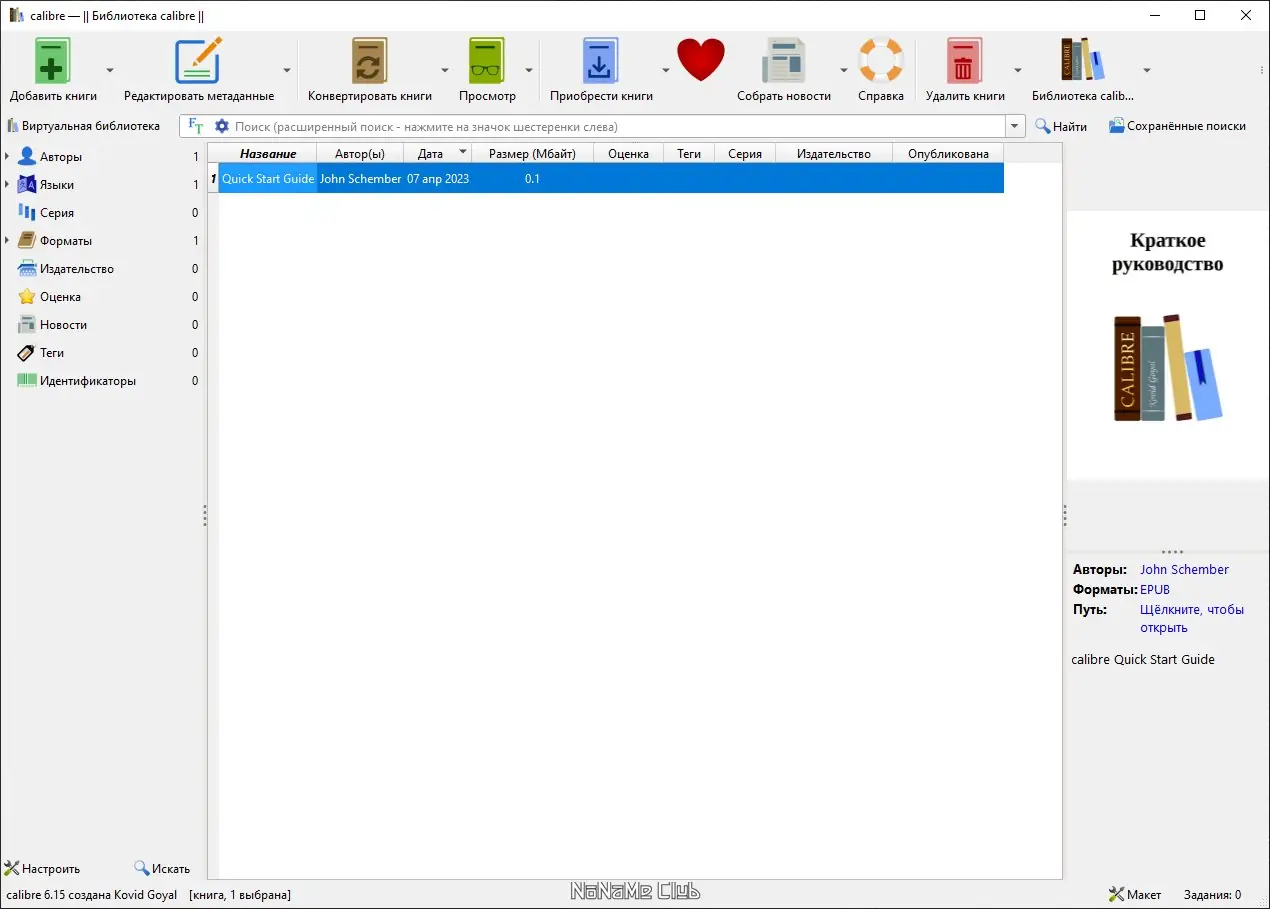Click the Tags (Теги) tag icon

pos(27,353)
